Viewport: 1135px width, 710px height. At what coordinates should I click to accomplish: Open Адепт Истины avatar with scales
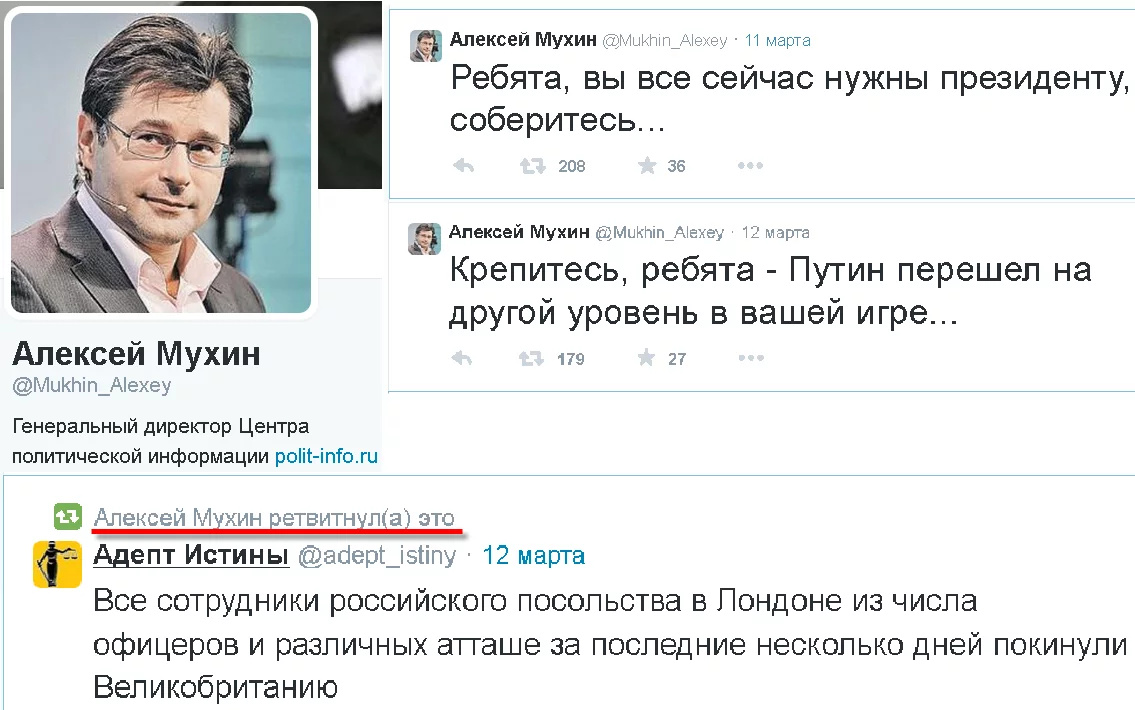[x=57, y=564]
